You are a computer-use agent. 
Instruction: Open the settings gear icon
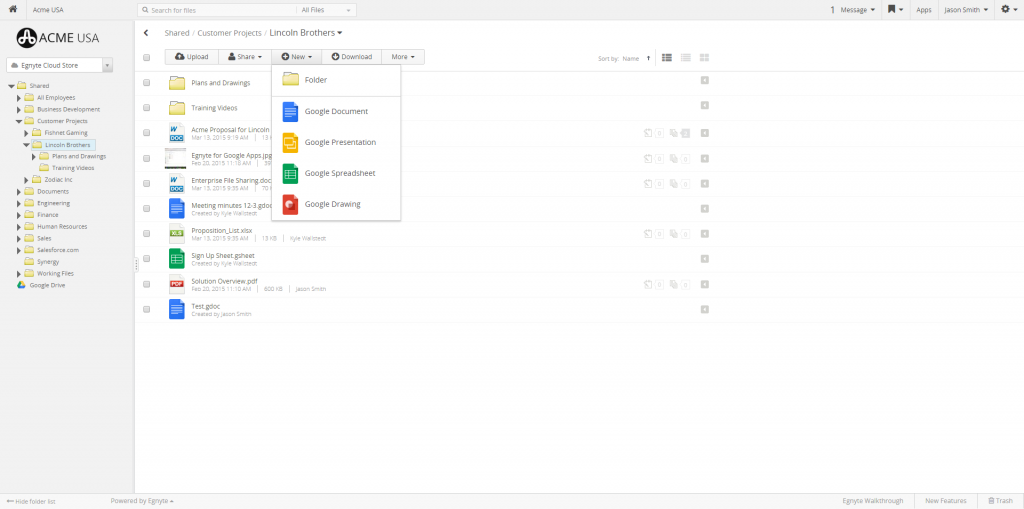tap(1006, 9)
